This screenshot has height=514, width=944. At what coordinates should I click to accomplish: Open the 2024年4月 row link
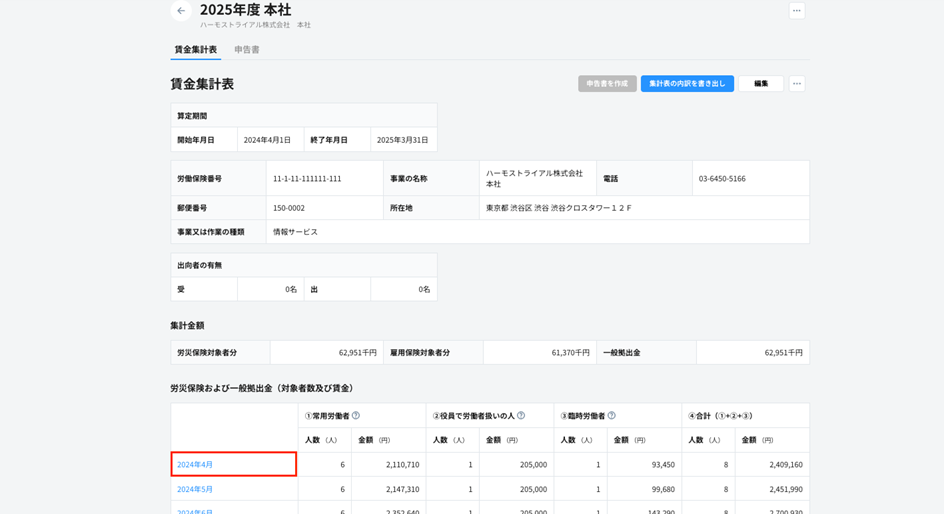tap(195, 464)
